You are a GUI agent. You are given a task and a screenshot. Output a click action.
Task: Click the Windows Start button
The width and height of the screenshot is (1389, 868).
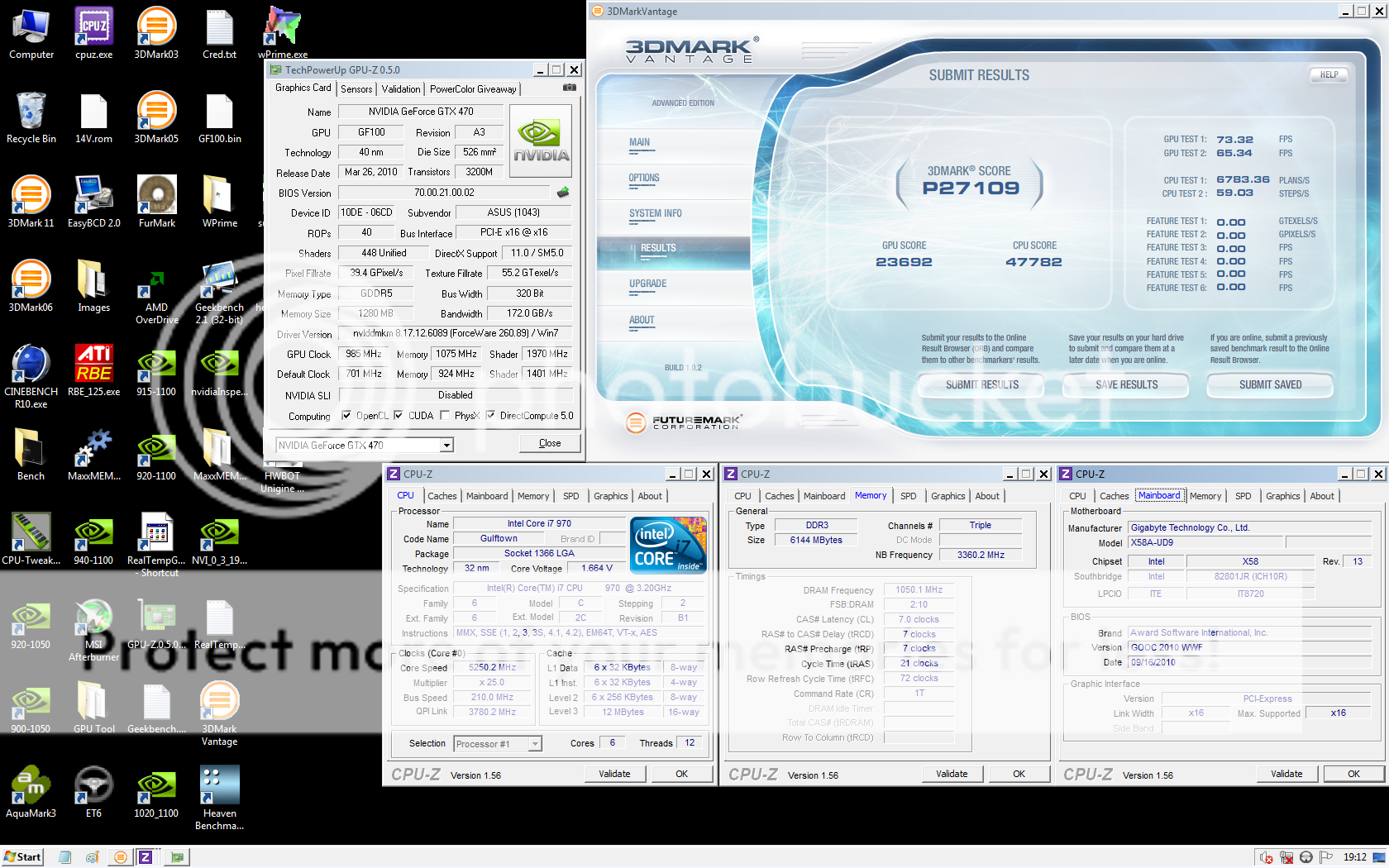(x=22, y=856)
